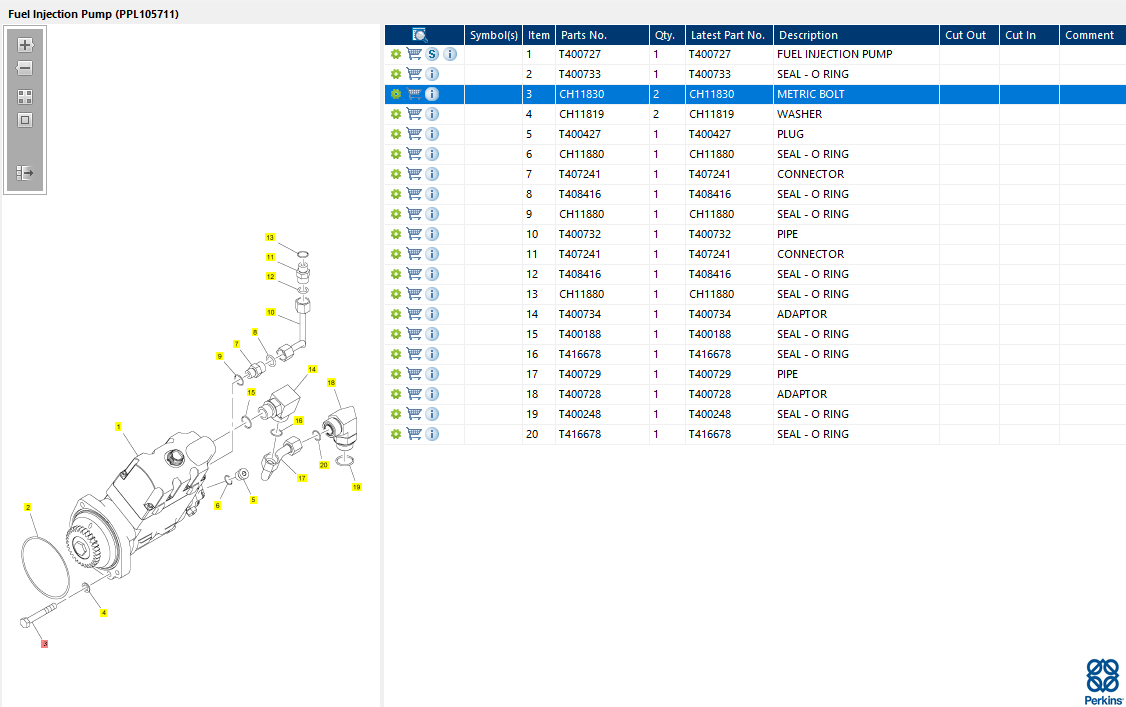Select callout 1 on the pump diagram
1126x707 pixels.
tap(118, 426)
